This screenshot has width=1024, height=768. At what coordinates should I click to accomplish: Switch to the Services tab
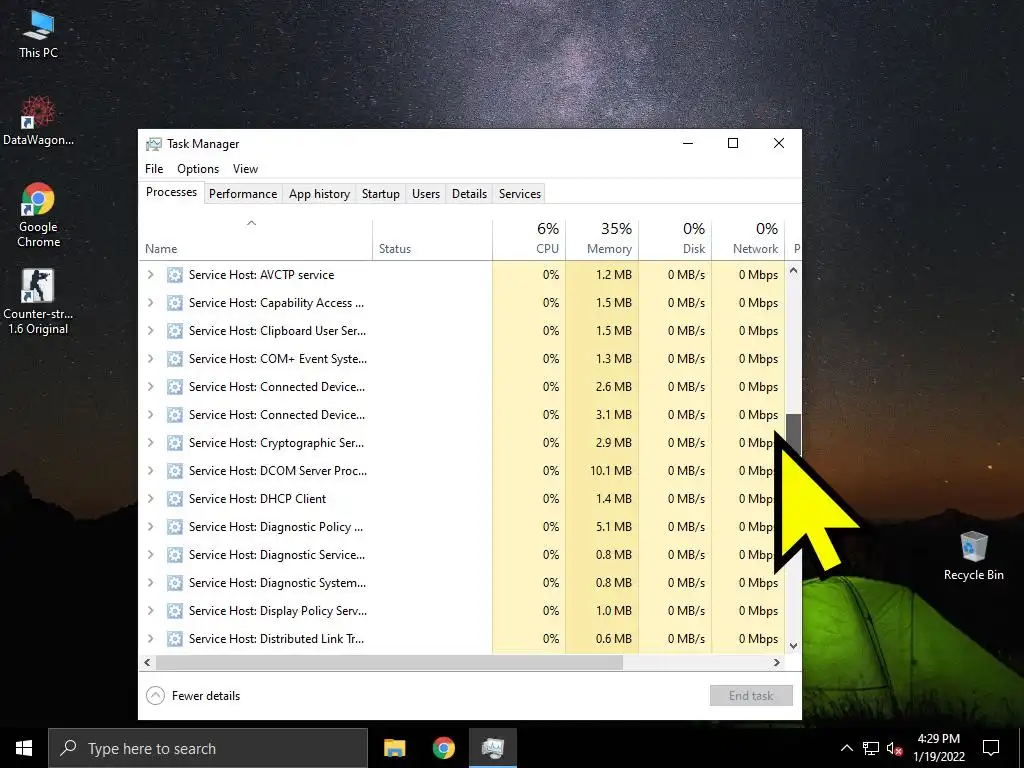(520, 194)
